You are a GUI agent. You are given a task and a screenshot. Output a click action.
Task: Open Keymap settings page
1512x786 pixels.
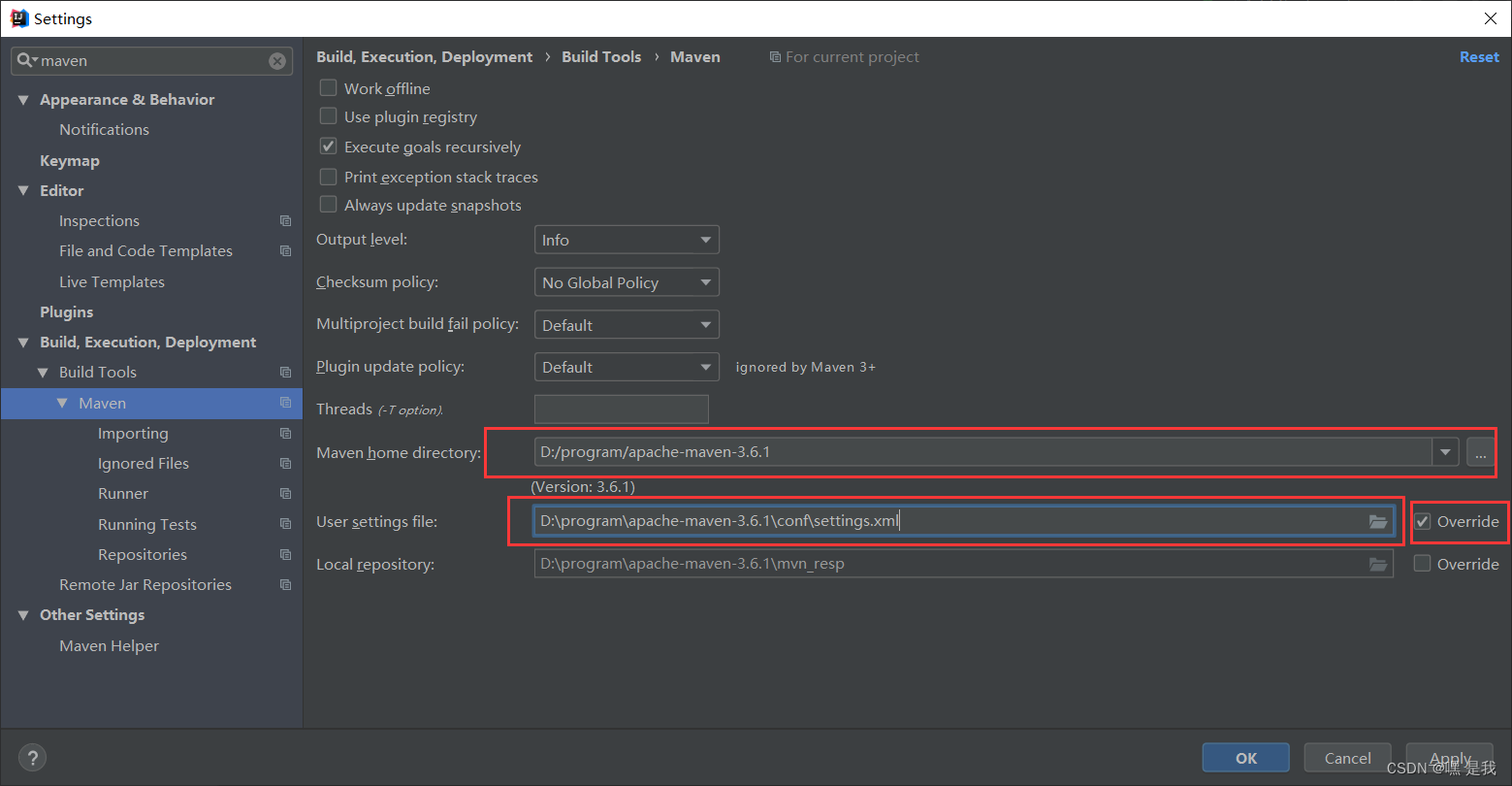pyautogui.click(x=70, y=161)
